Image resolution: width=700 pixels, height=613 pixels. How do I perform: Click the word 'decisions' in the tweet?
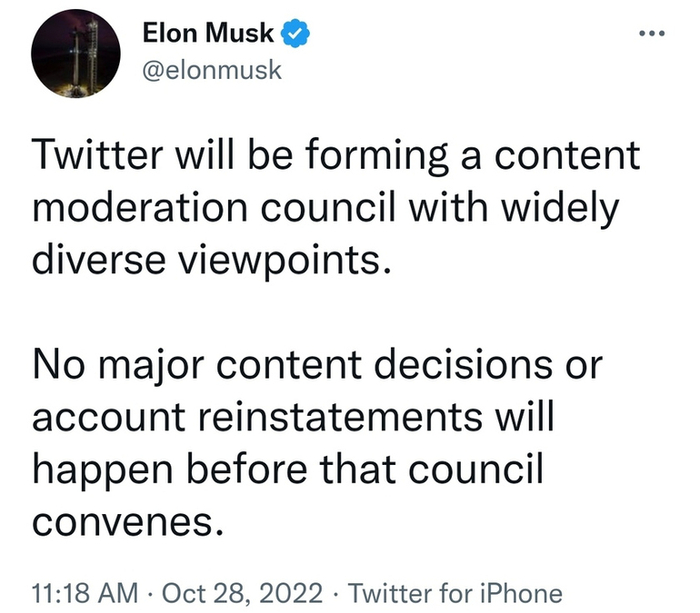click(x=469, y=366)
